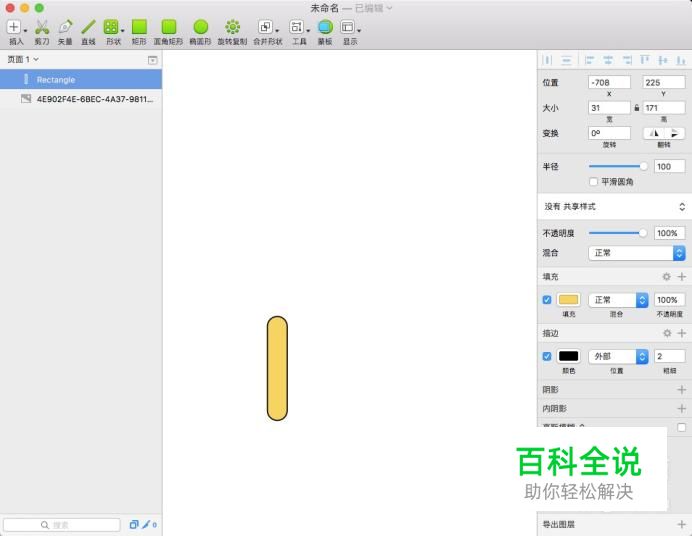Screen dimensions: 692x536
Task: Open the yellow fill color swatch
Action: tap(568, 300)
